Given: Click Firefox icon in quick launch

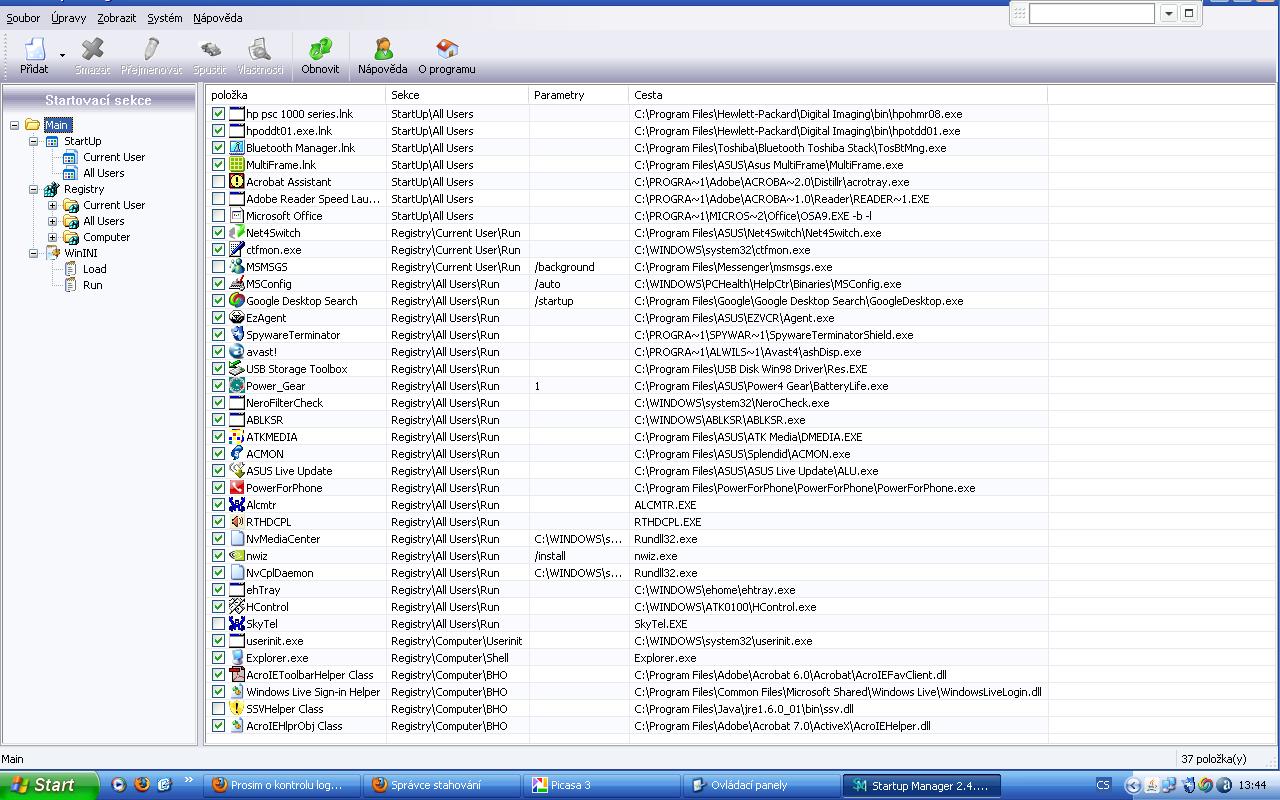Looking at the screenshot, I should tap(141, 785).
